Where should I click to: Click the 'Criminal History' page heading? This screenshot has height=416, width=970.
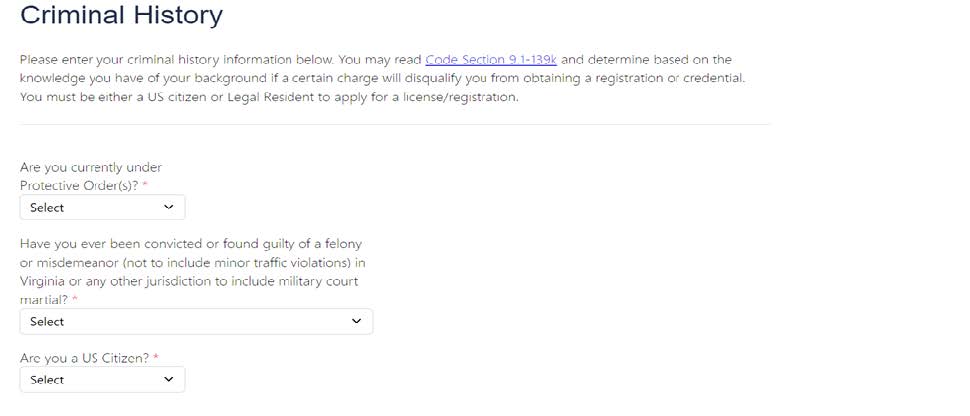[x=121, y=16]
